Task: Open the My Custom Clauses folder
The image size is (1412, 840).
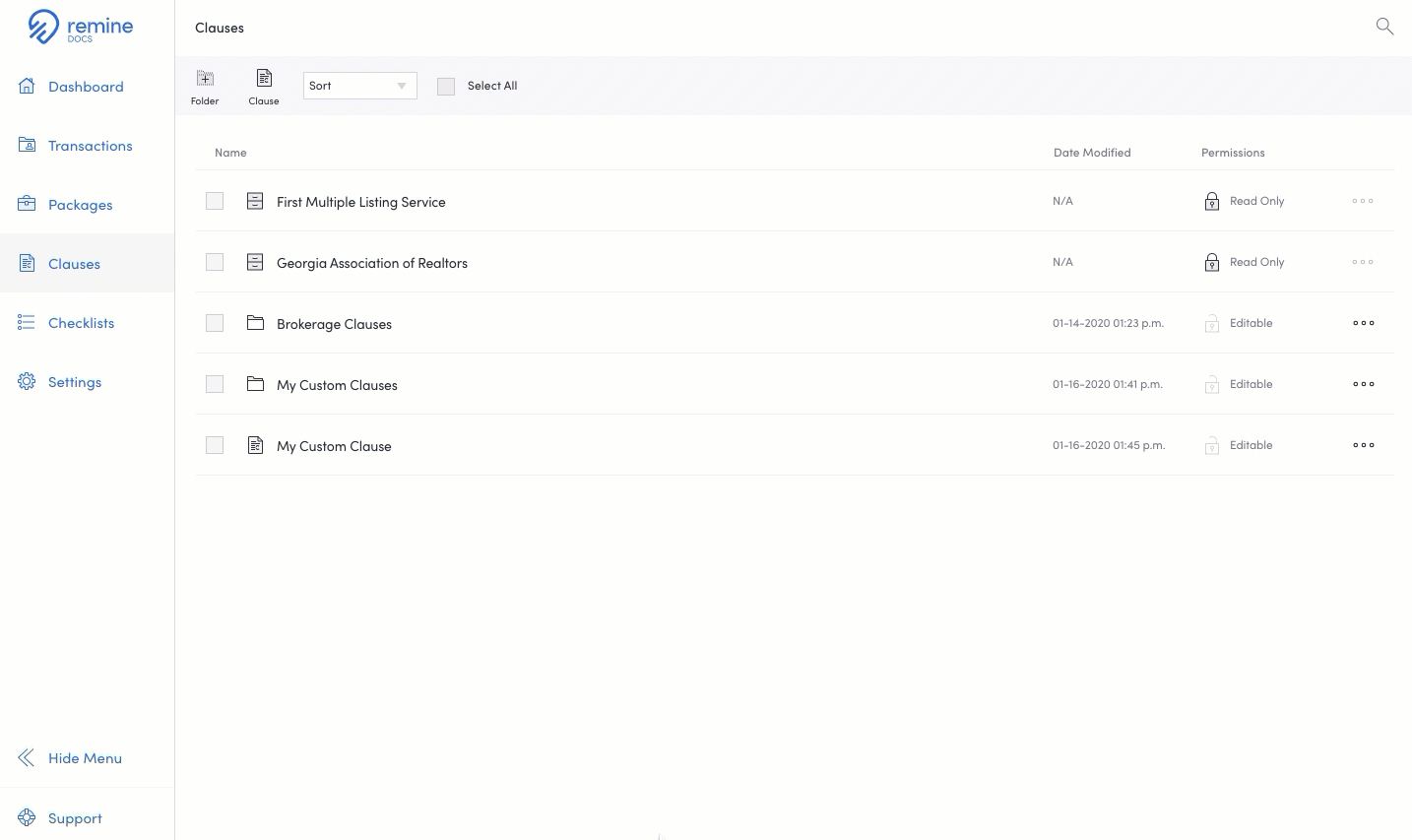Action: 337,385
